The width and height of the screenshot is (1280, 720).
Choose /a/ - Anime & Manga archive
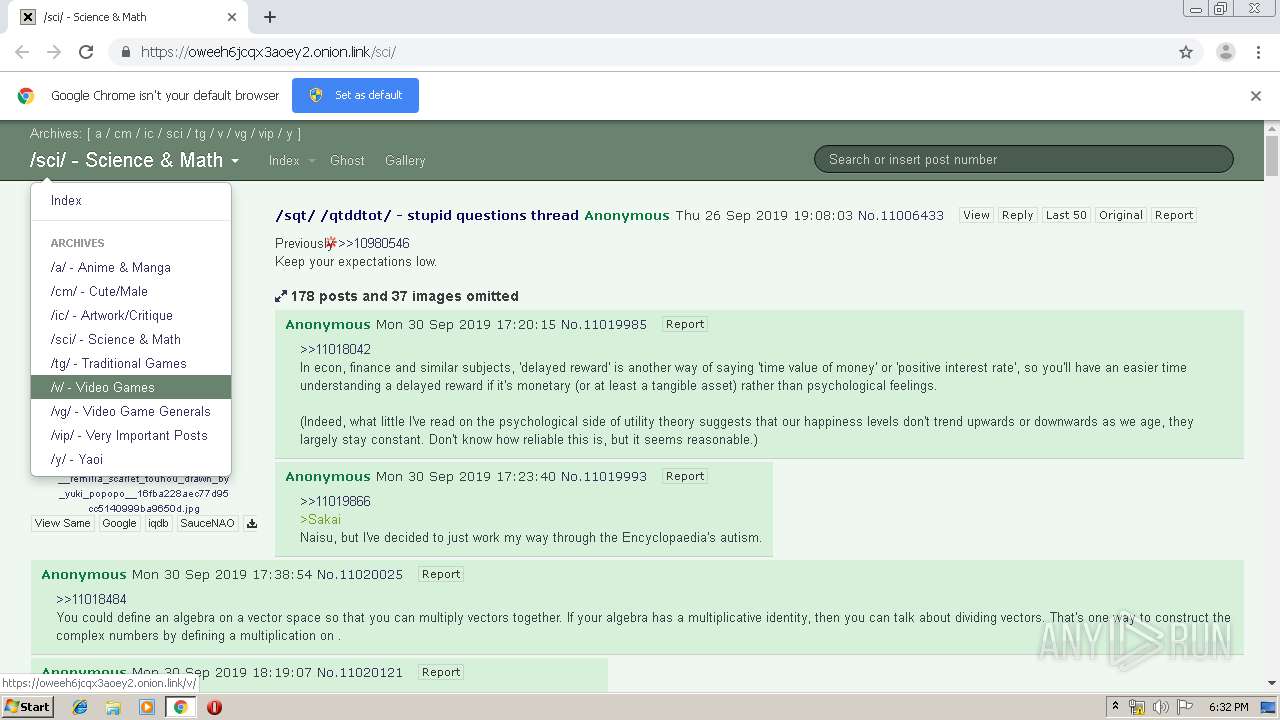pyautogui.click(x=131, y=267)
